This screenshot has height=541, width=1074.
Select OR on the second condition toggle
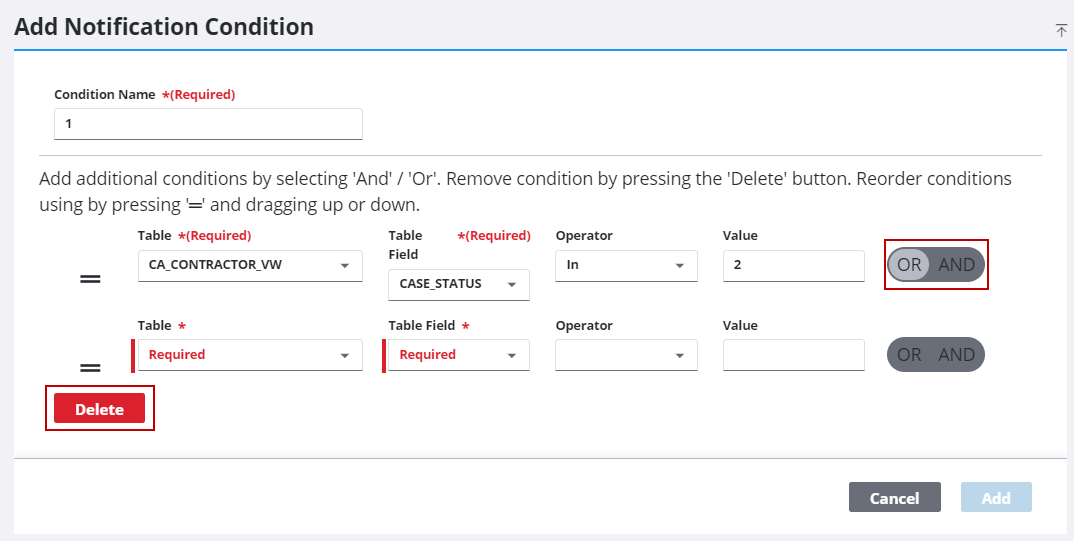coord(909,355)
